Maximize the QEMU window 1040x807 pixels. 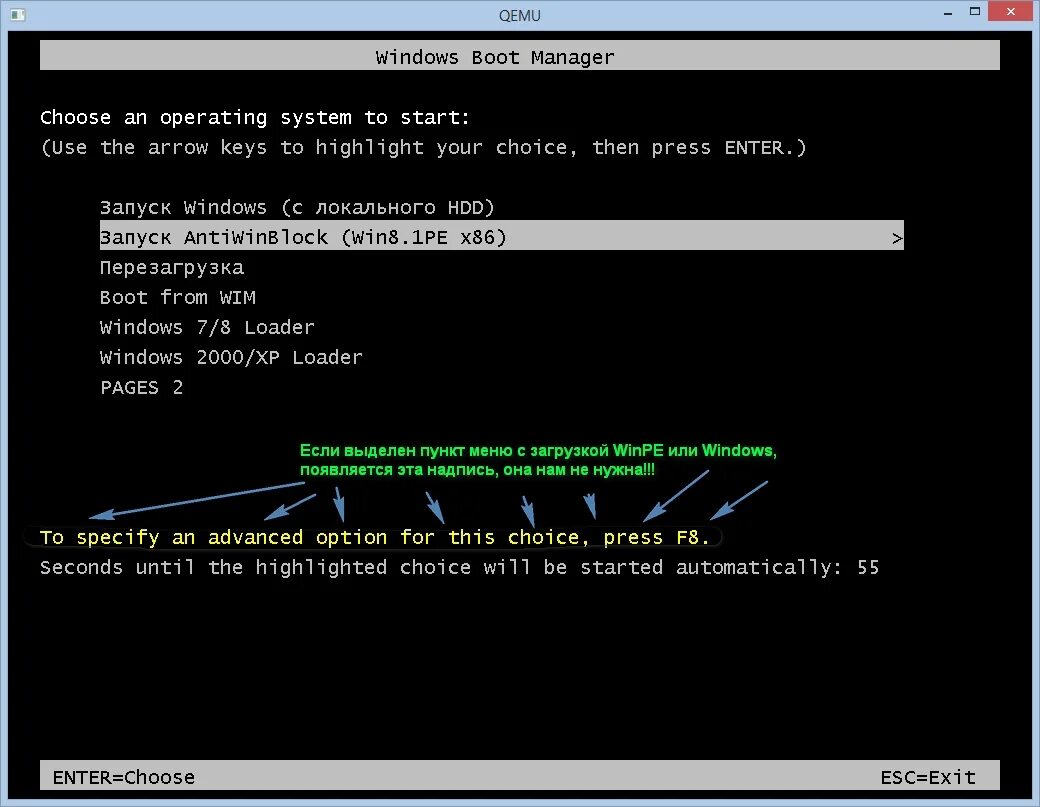[974, 11]
